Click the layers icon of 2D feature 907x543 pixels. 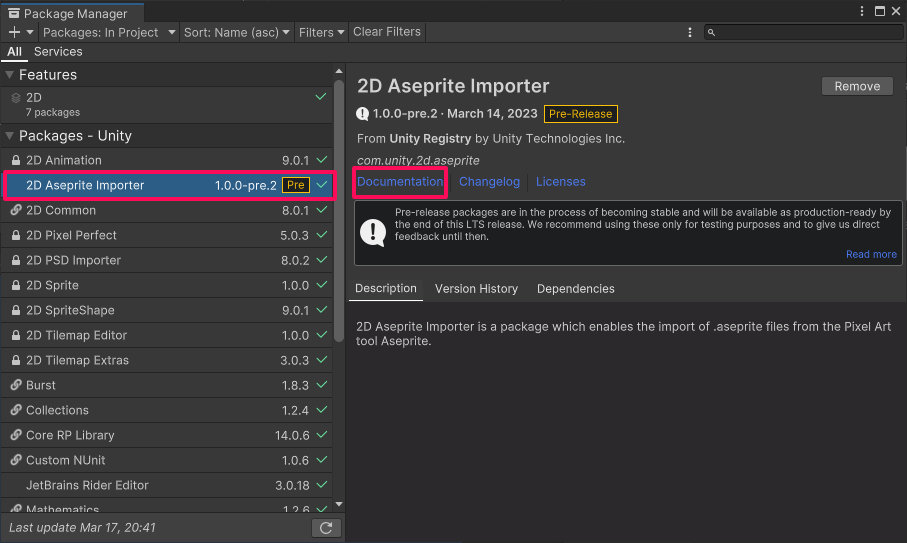(16, 98)
